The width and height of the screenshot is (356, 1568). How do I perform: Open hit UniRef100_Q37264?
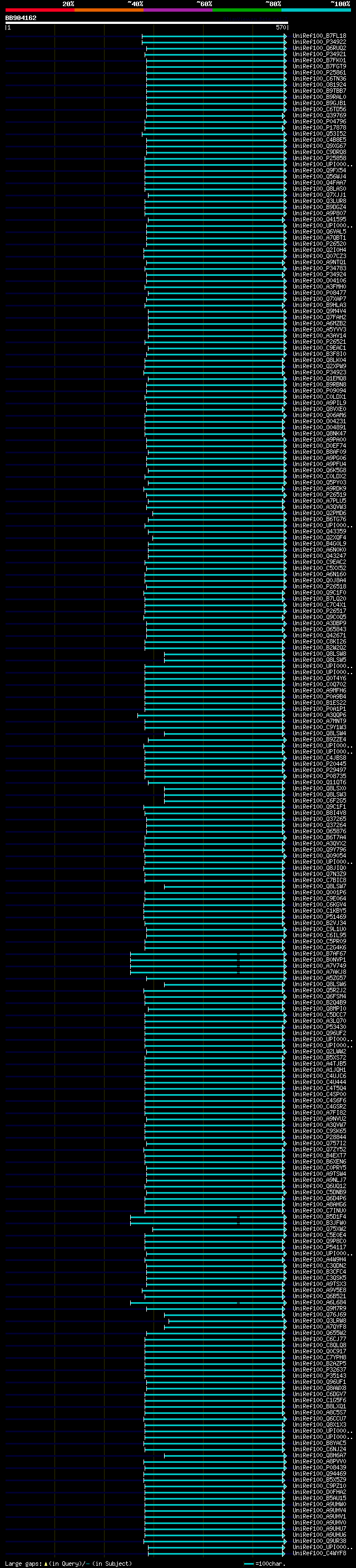click(319, 825)
